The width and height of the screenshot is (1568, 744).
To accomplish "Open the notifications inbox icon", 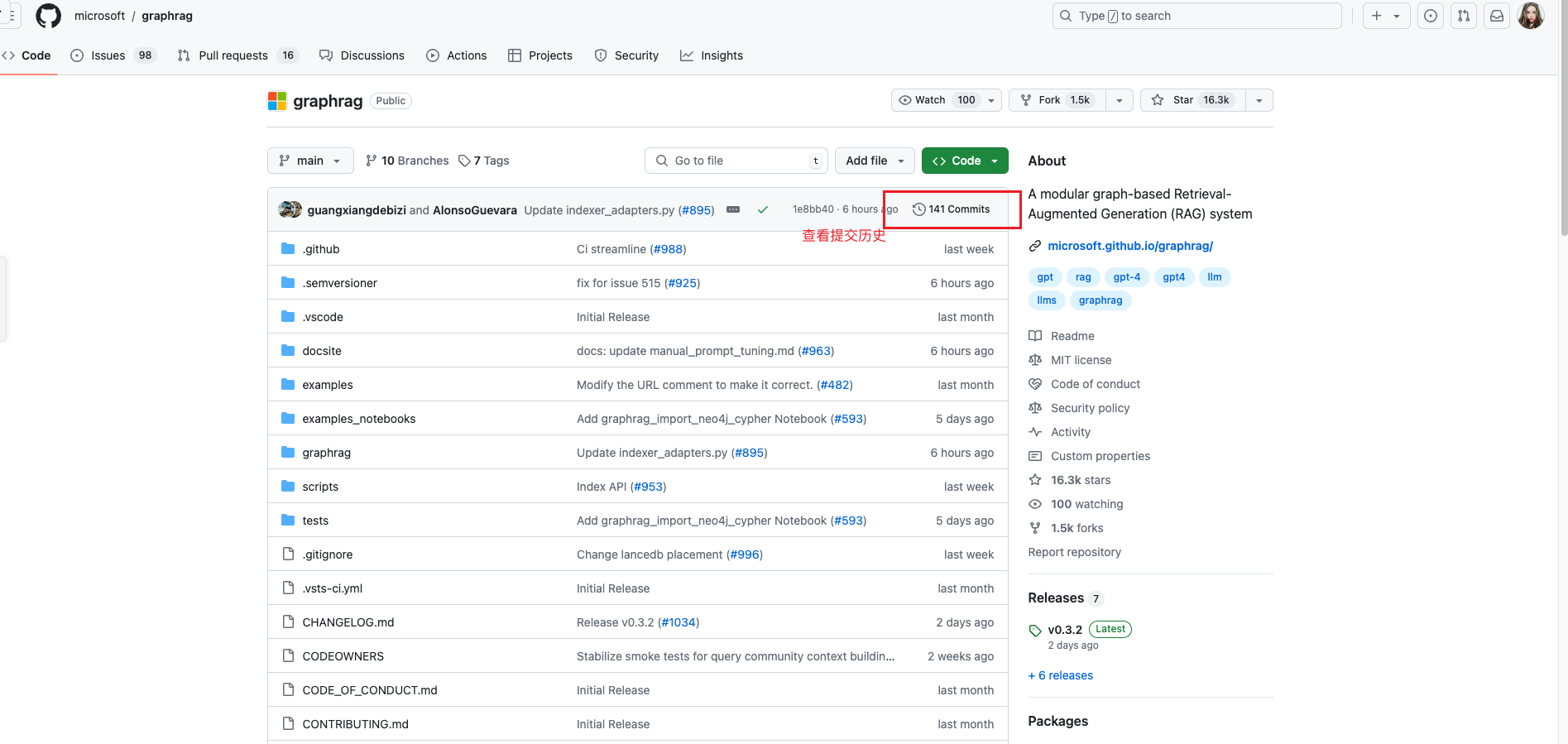I will (1497, 16).
